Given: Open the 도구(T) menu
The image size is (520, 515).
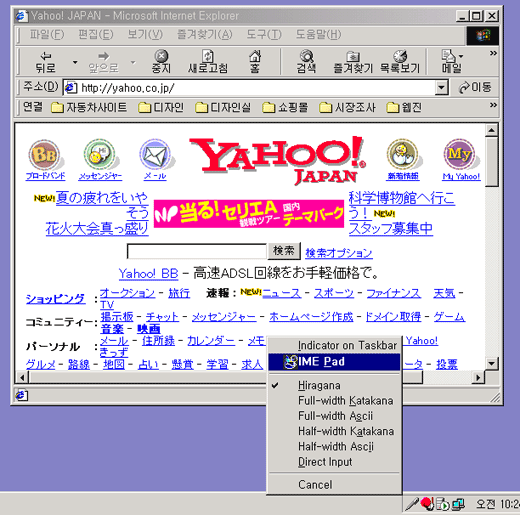Looking at the screenshot, I should 264,34.
